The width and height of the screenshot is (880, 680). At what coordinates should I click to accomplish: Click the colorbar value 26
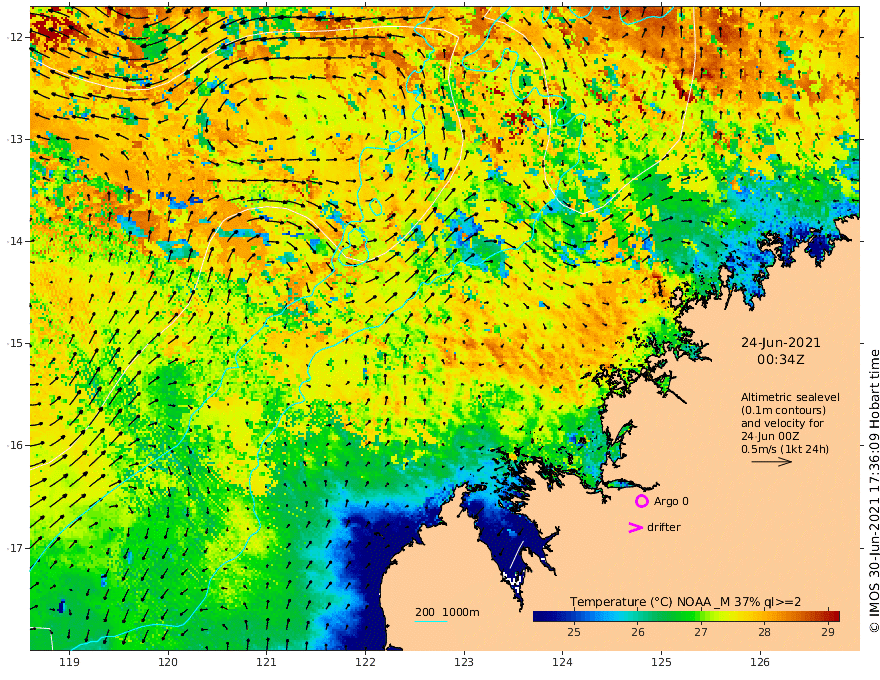click(638, 632)
